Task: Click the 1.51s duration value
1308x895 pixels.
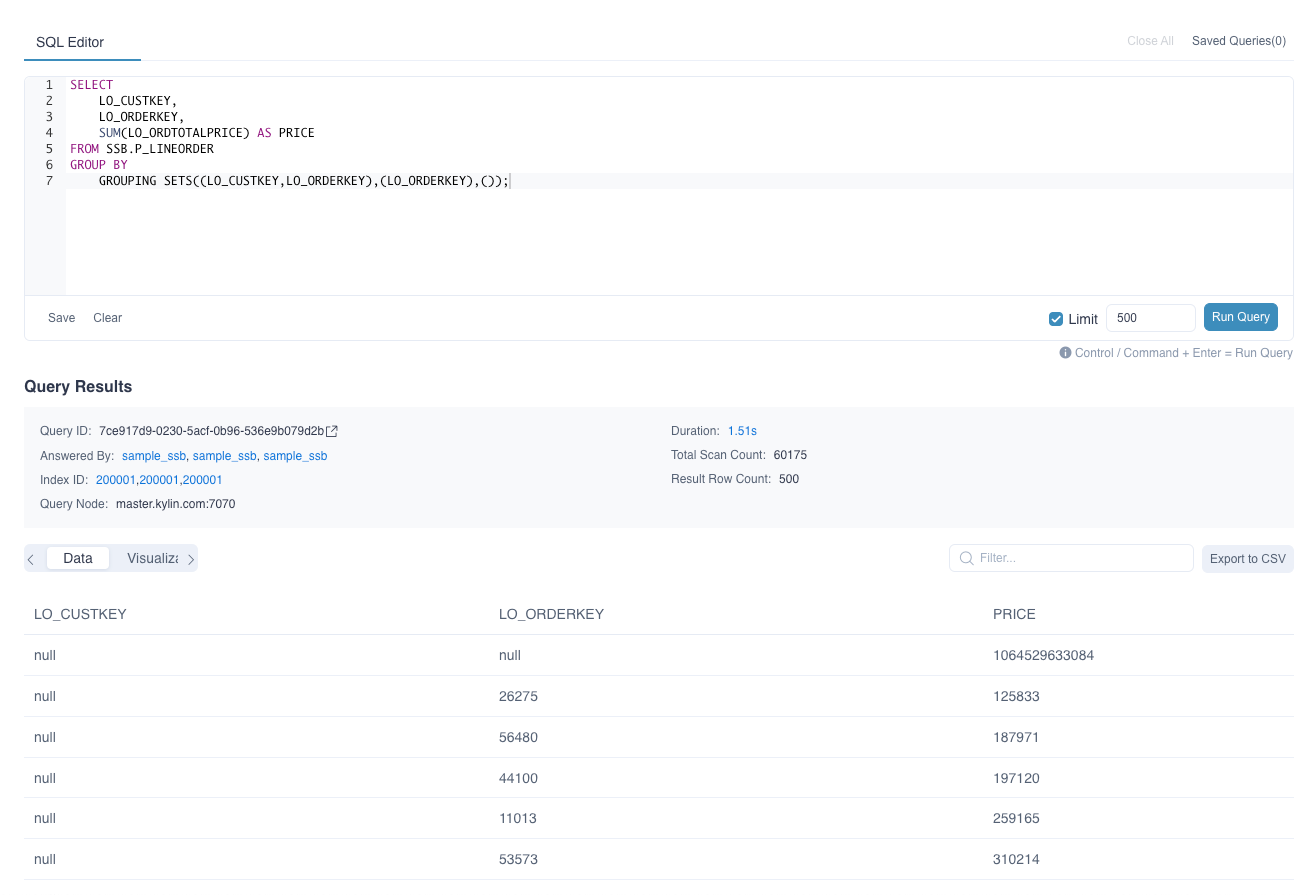Action: point(742,431)
